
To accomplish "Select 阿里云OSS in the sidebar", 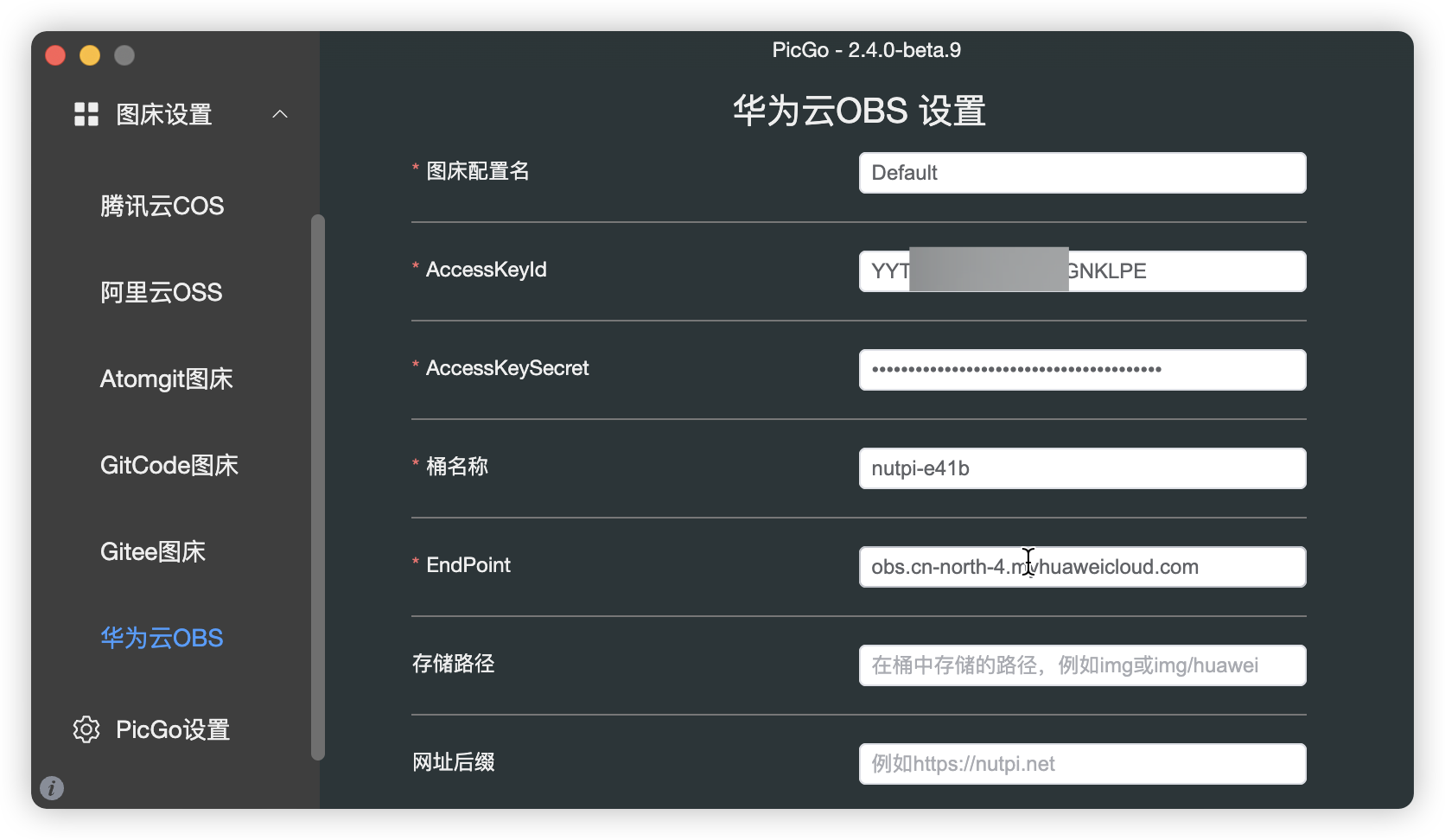I will pos(161,292).
